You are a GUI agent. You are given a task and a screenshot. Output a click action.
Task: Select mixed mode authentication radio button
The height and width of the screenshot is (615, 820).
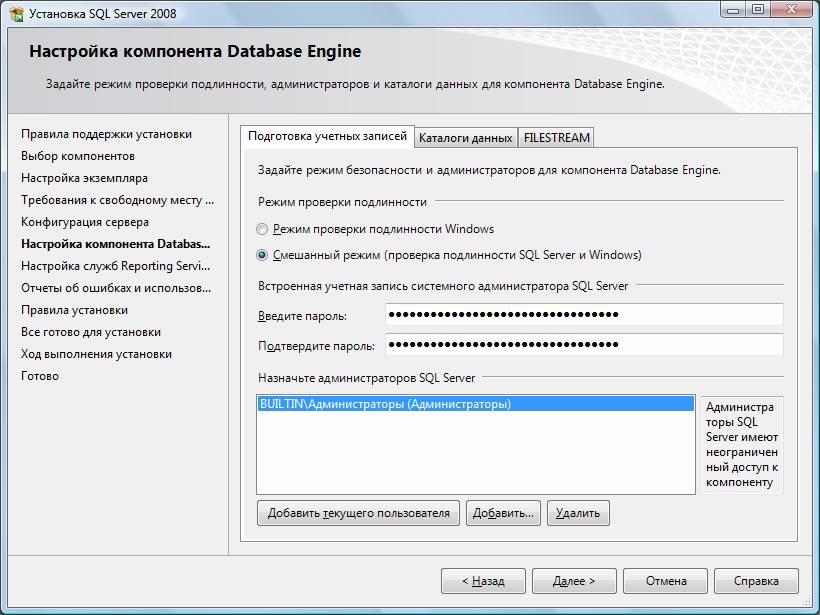pos(262,255)
